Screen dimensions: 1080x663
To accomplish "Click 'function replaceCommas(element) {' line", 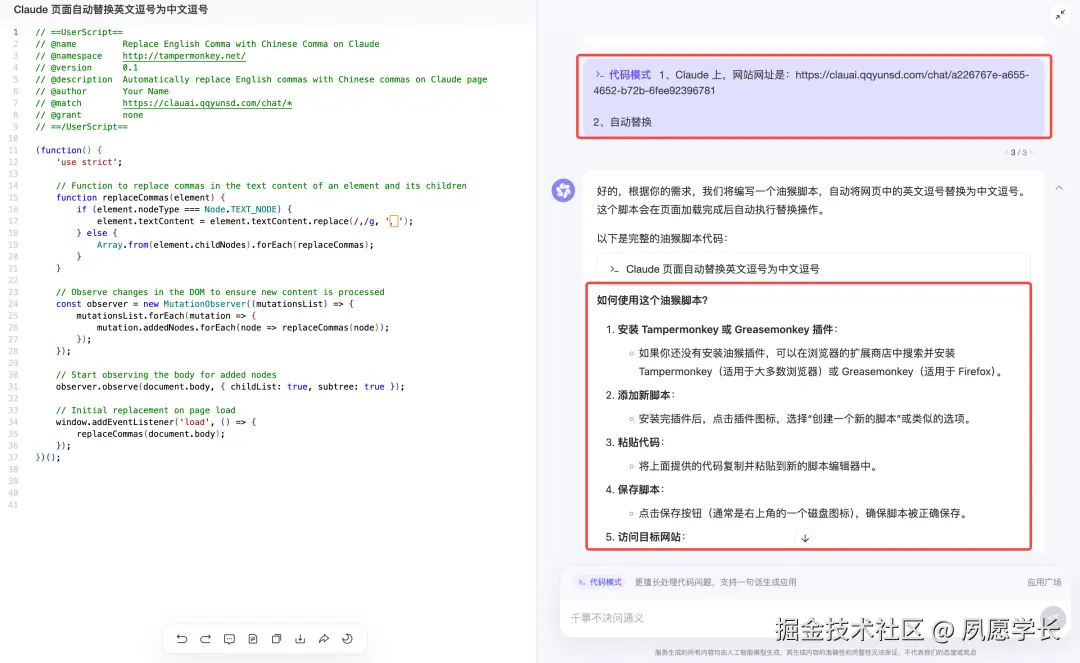I will (141, 198).
